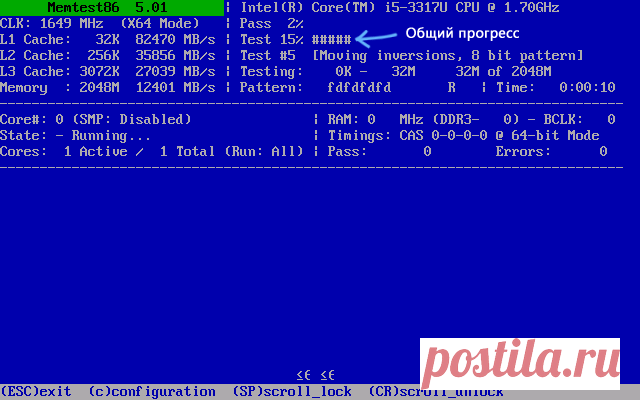Click the Test #5 label
640x400 pixels.
tap(268, 56)
